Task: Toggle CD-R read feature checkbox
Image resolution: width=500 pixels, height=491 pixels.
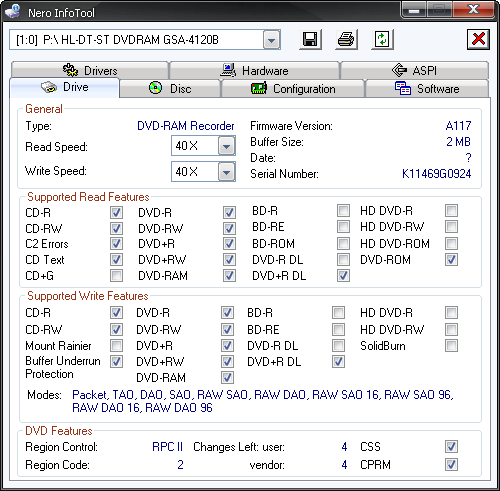Action: [x=116, y=212]
